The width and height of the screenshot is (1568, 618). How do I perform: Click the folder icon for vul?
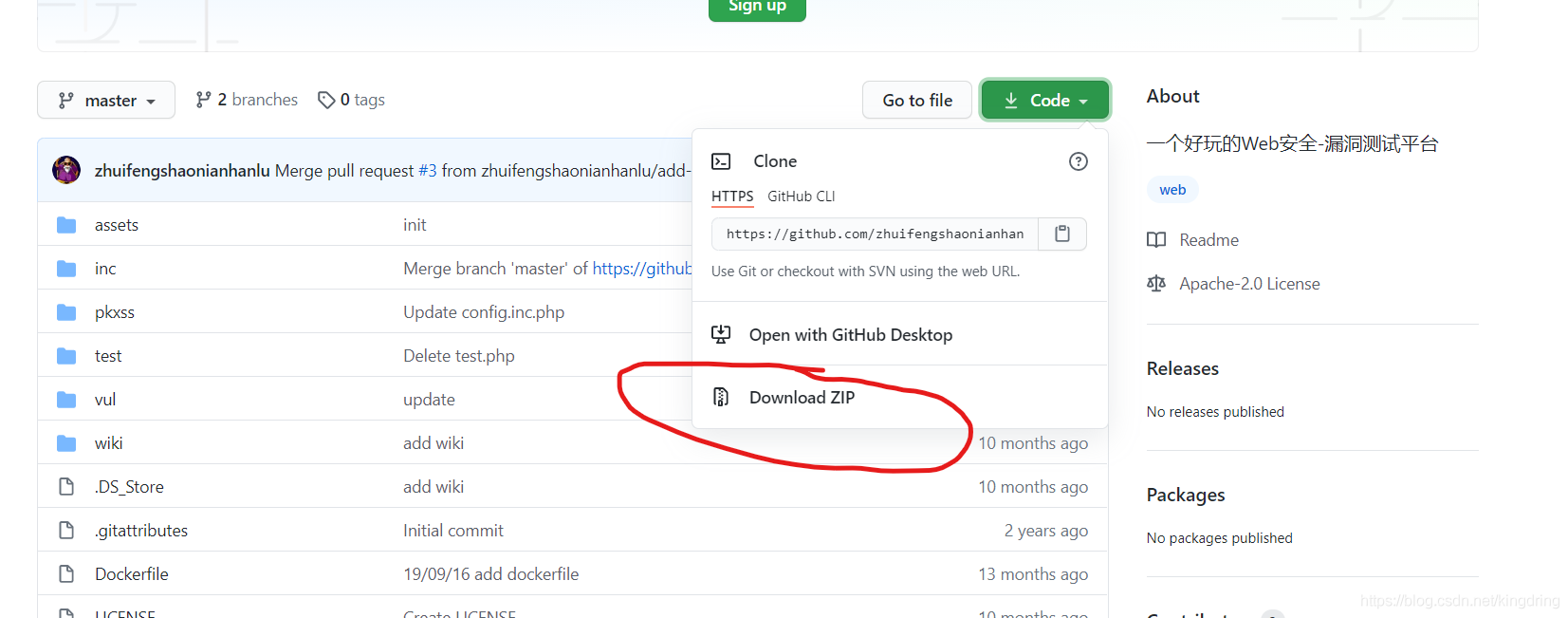[66, 400]
